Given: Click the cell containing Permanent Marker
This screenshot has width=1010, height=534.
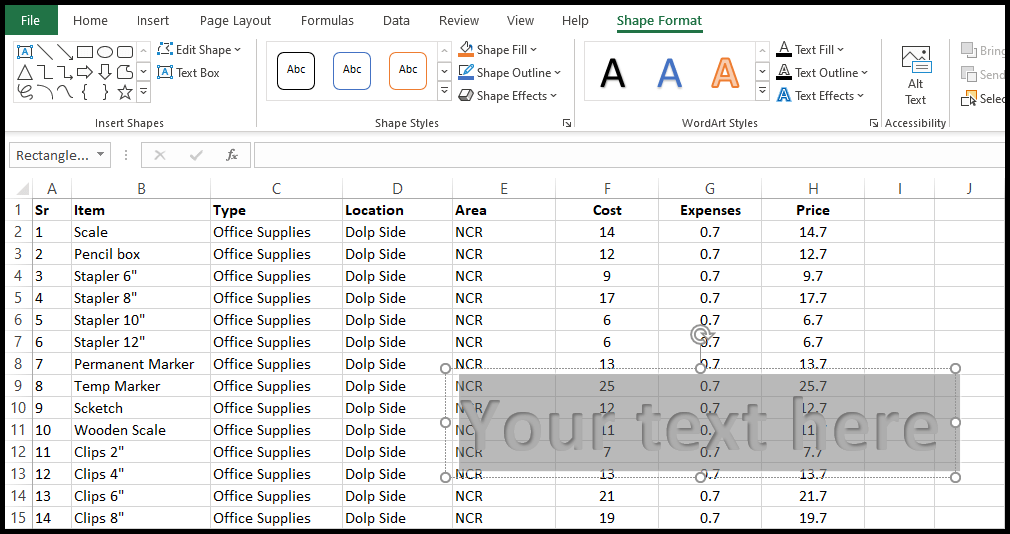Looking at the screenshot, I should [141, 364].
